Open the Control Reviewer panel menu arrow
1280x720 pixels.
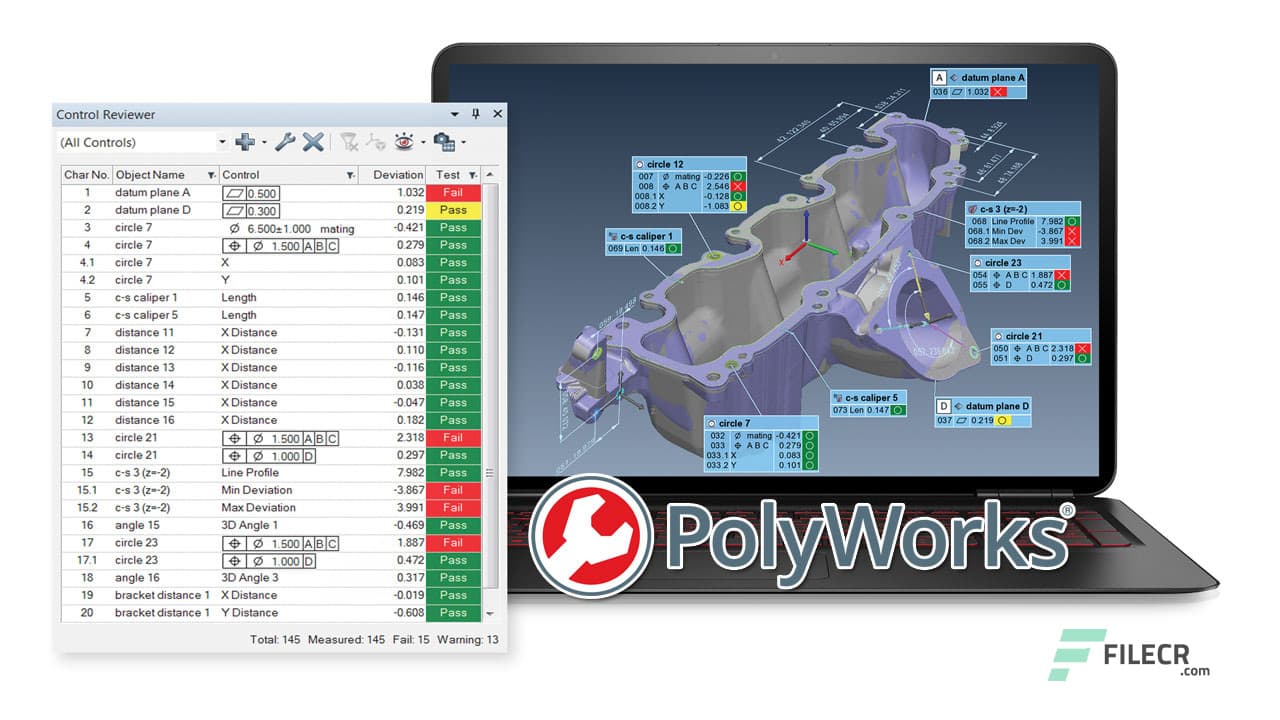point(455,114)
